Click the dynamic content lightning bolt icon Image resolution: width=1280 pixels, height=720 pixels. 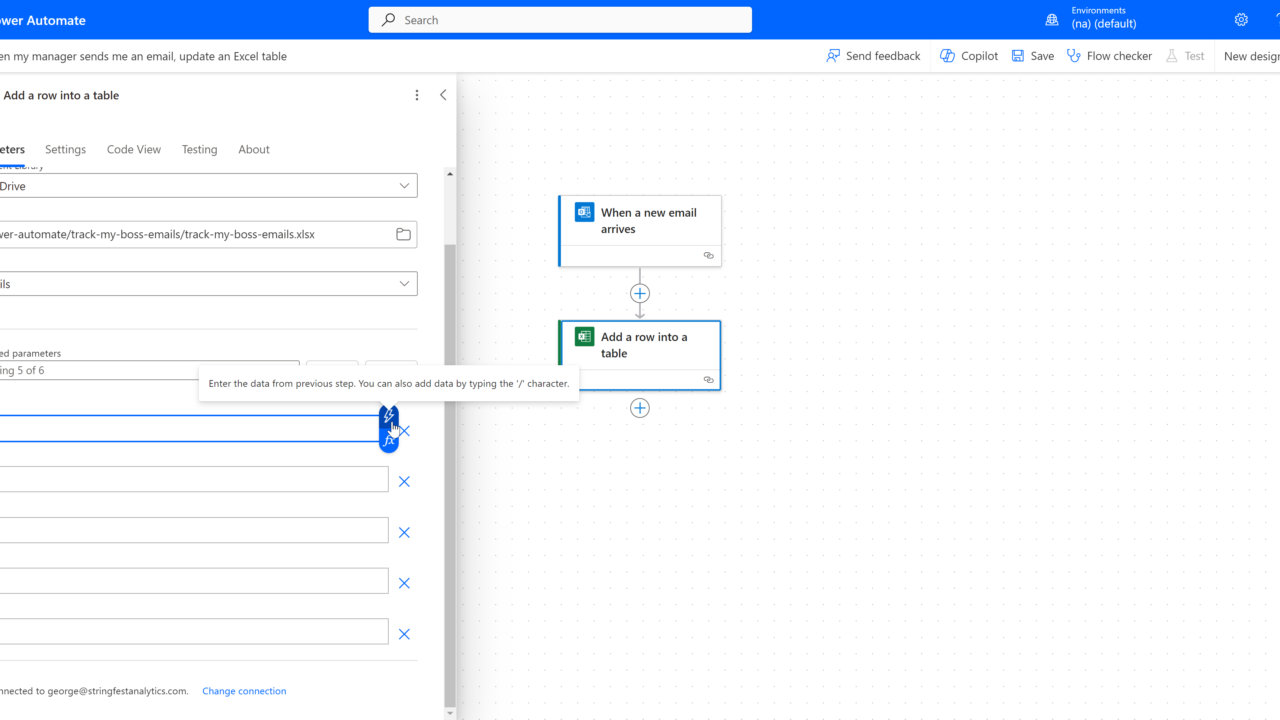(389, 415)
